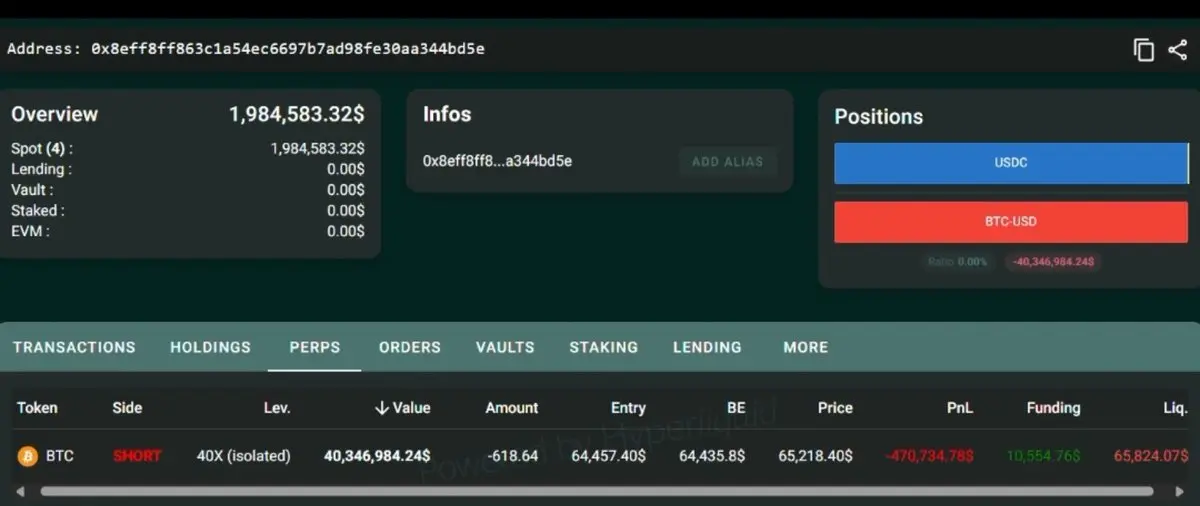1200x506 pixels.
Task: Click the Staked row in Overview
Action: coord(188,211)
